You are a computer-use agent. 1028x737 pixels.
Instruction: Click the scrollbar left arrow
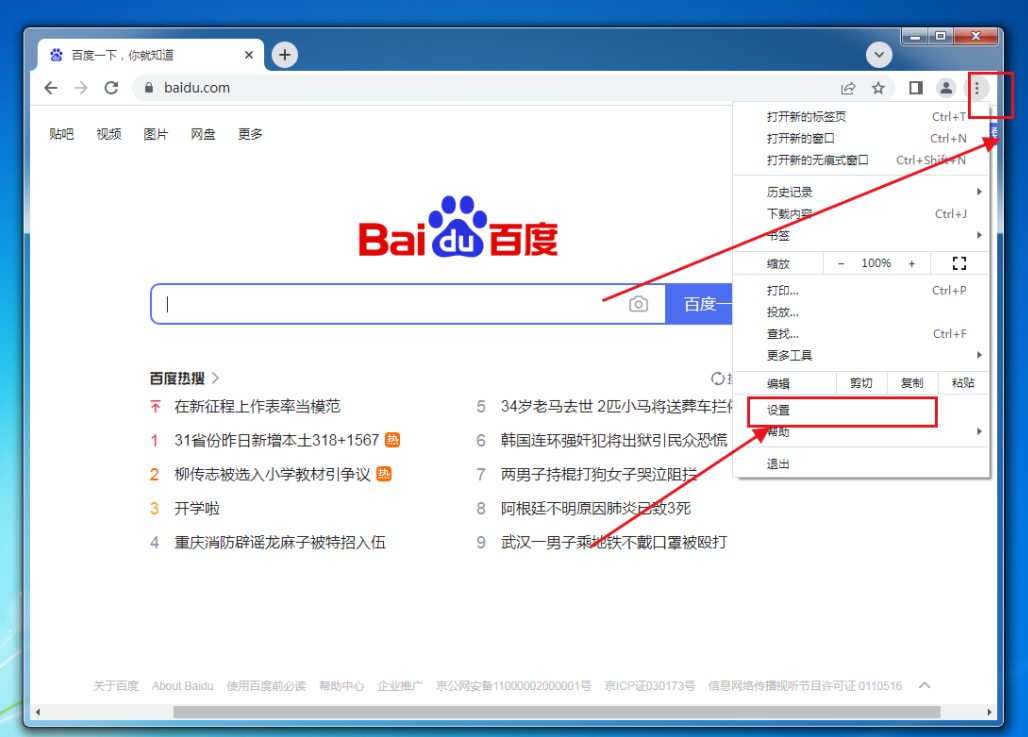click(x=38, y=712)
